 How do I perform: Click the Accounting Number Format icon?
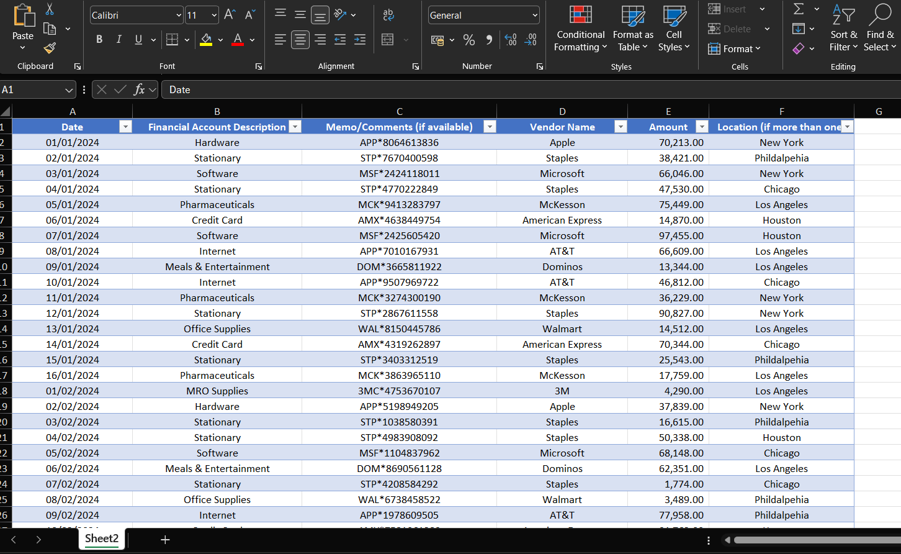coord(437,40)
